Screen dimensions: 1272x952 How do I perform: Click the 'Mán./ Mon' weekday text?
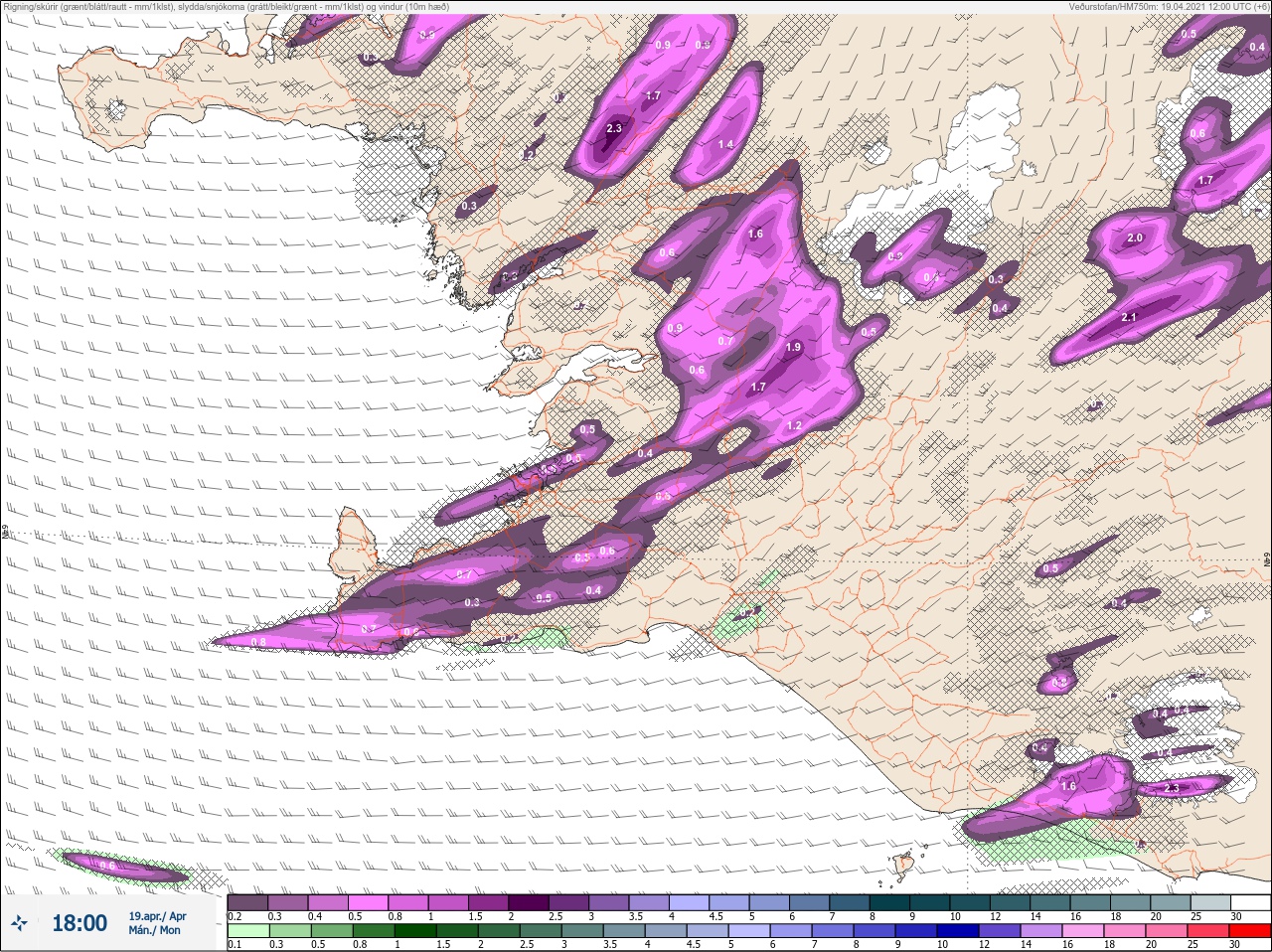click(x=154, y=930)
